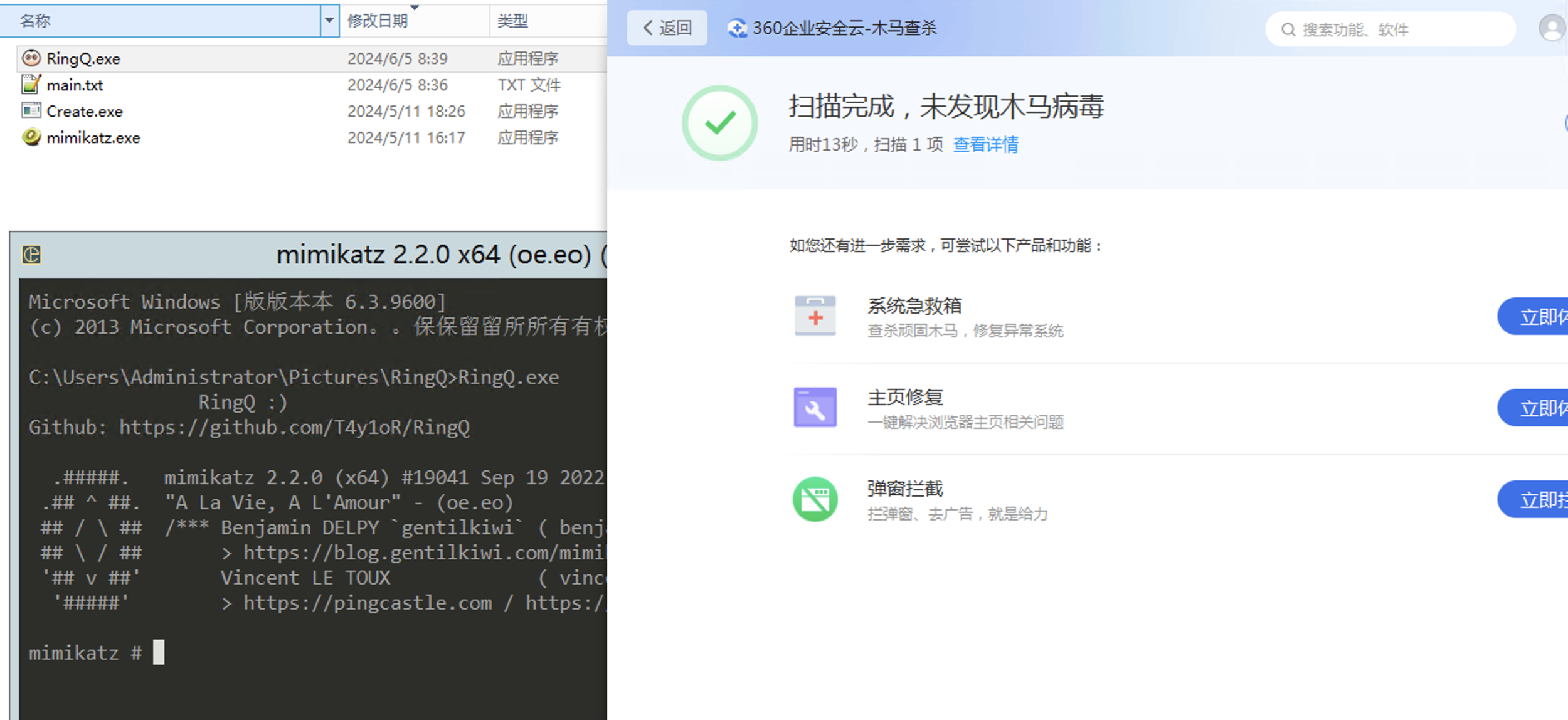This screenshot has height=720, width=1568.
Task: Click the main.txt notepad icon
Action: coord(31,84)
